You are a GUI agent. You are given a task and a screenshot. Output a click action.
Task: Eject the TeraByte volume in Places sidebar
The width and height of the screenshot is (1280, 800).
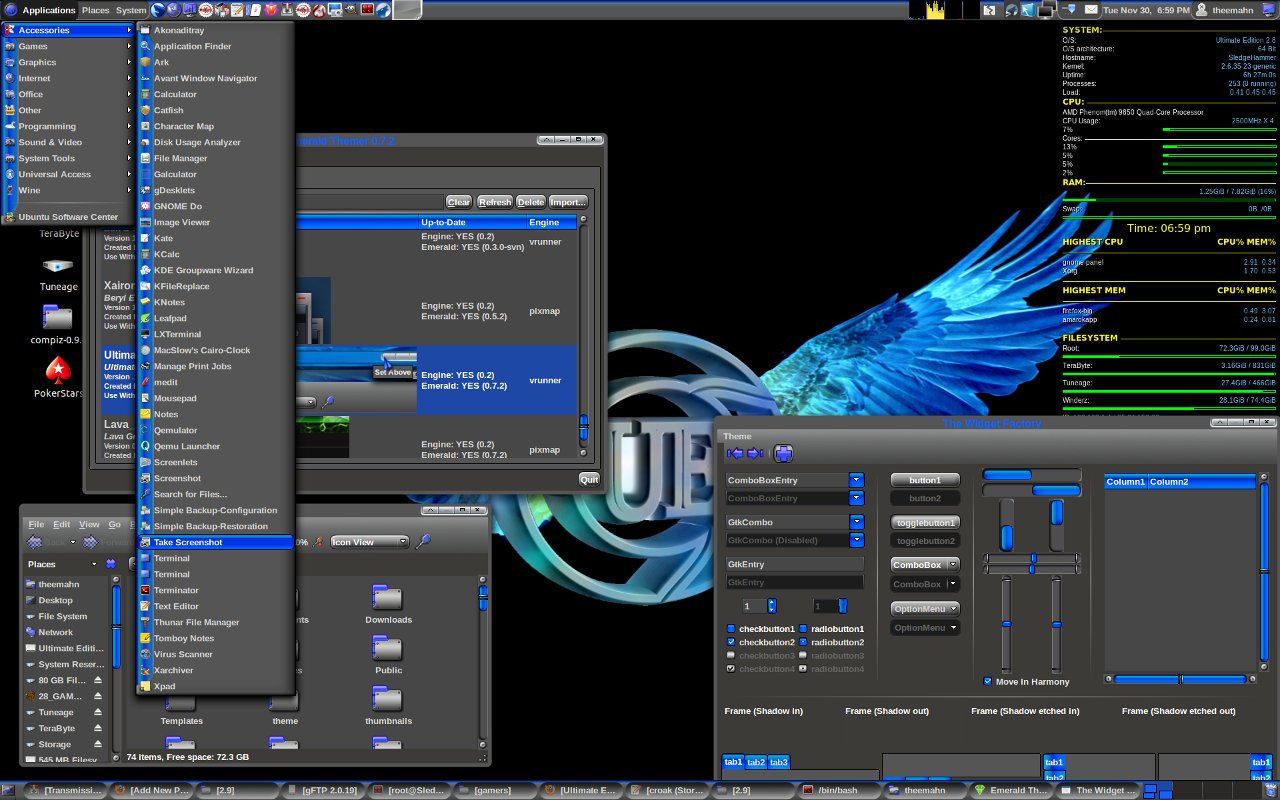[98, 728]
